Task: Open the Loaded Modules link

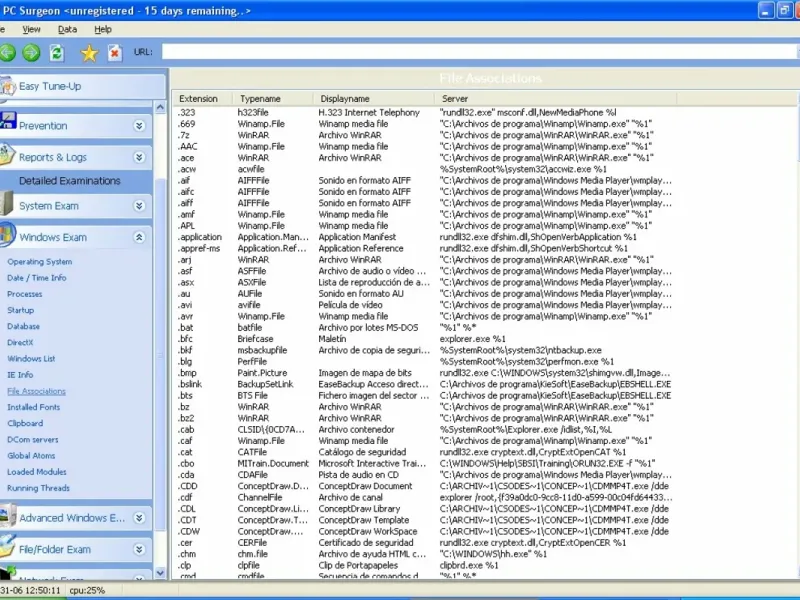Action: point(37,472)
